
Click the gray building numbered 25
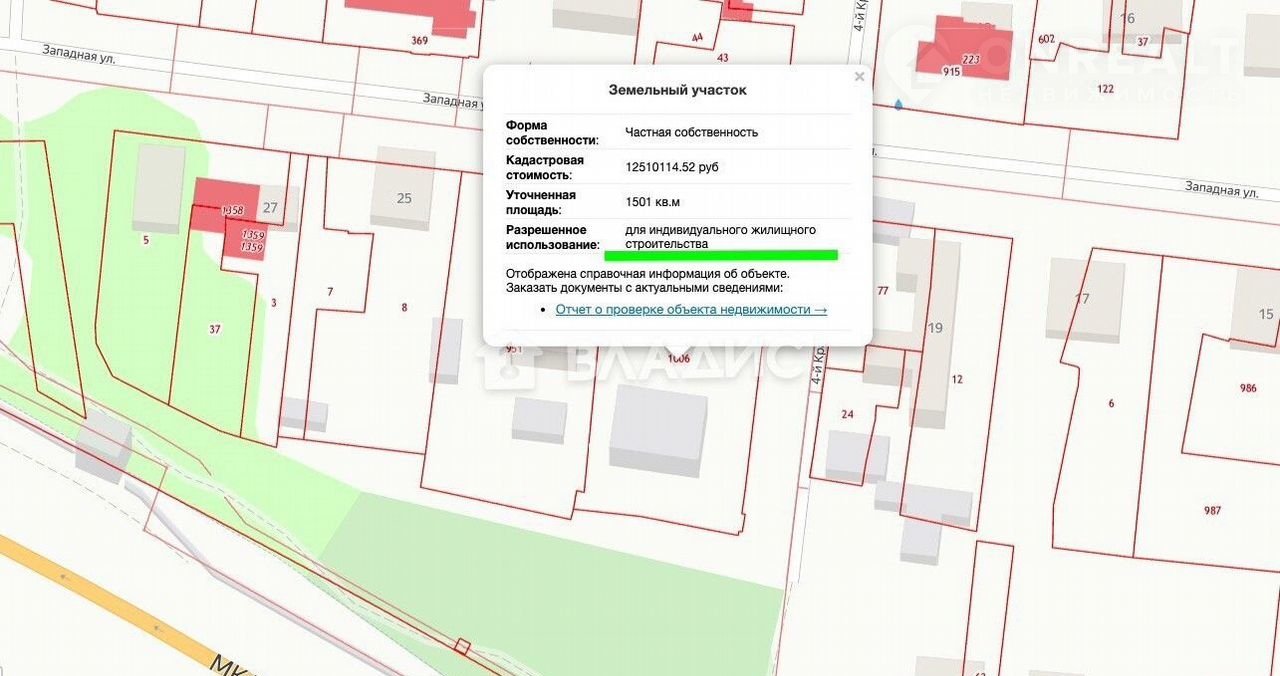[x=403, y=189]
